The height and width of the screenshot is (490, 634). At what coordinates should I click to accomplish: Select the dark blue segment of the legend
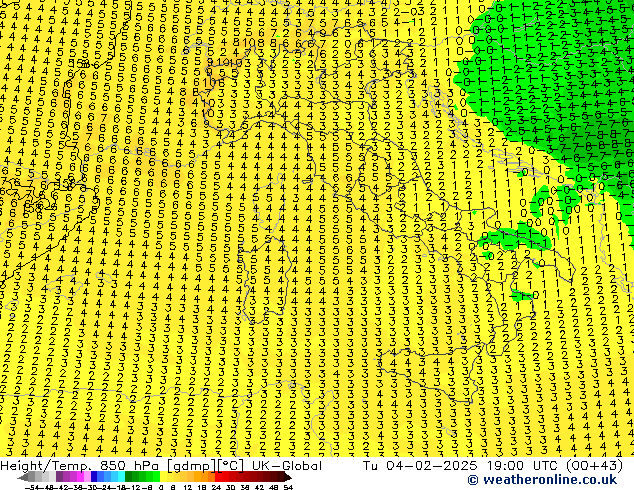[x=94, y=477]
